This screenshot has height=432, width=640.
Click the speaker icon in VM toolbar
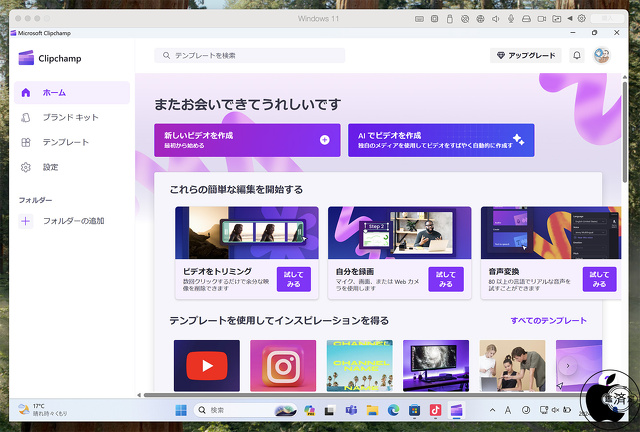tap(496, 19)
